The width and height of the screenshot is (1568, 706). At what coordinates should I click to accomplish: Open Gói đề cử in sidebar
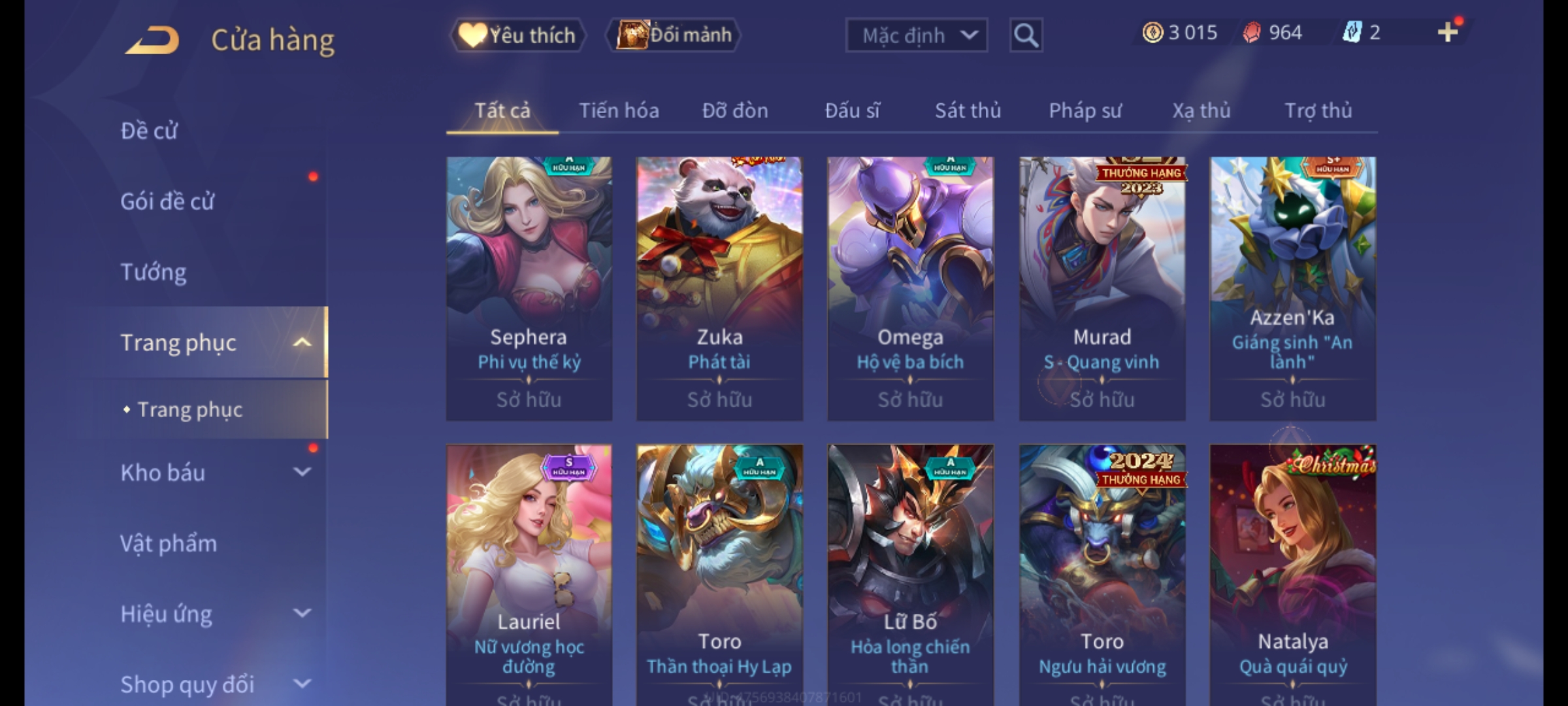tap(167, 201)
